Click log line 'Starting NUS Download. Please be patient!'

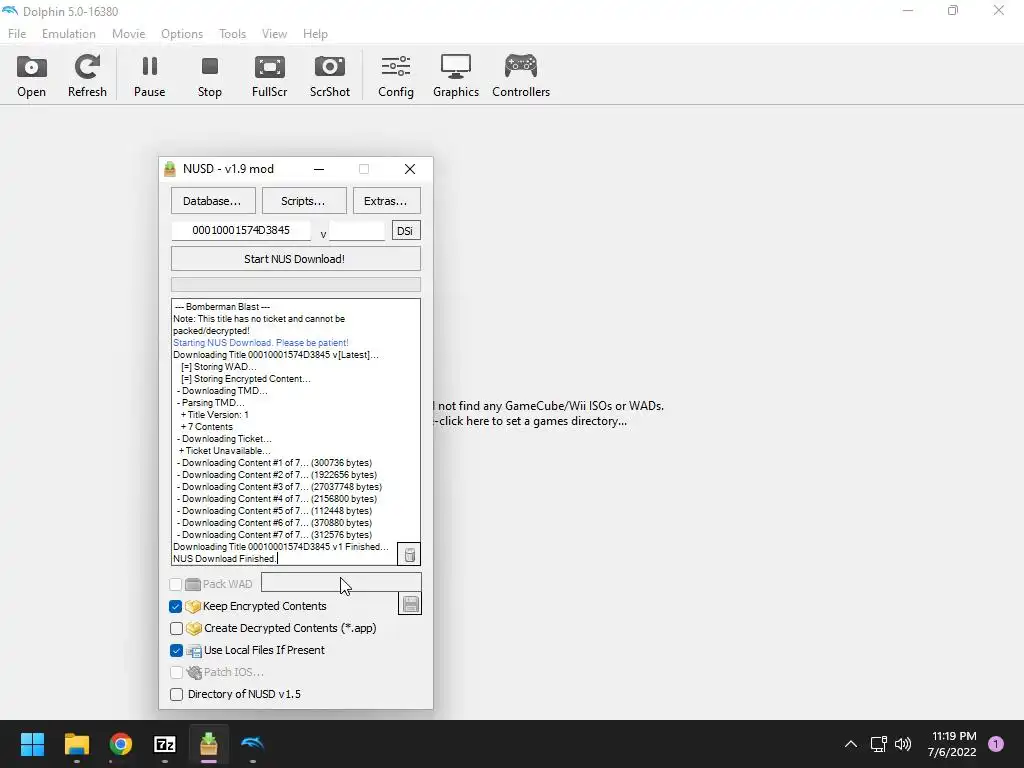(261, 343)
